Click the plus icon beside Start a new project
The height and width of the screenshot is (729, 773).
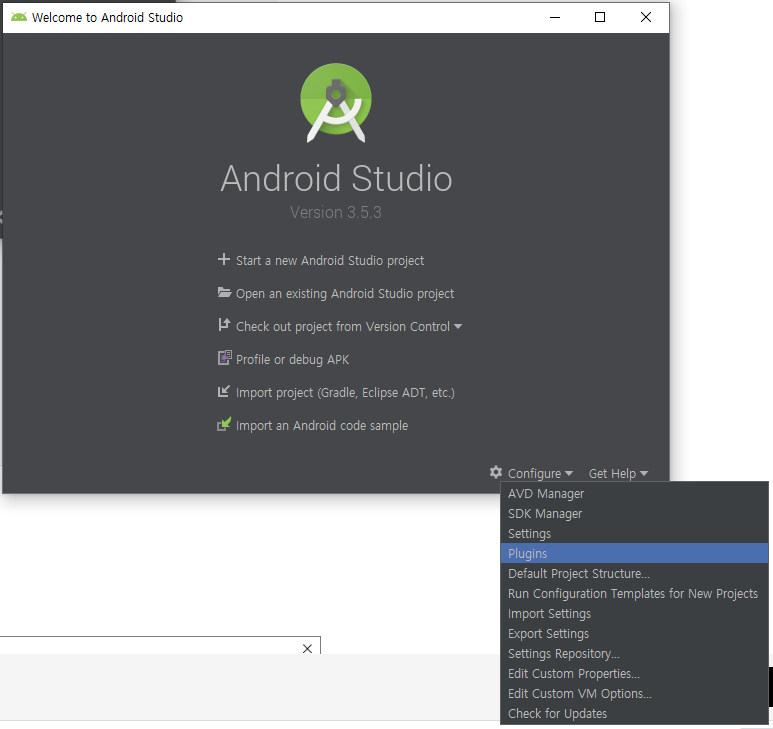click(x=224, y=259)
